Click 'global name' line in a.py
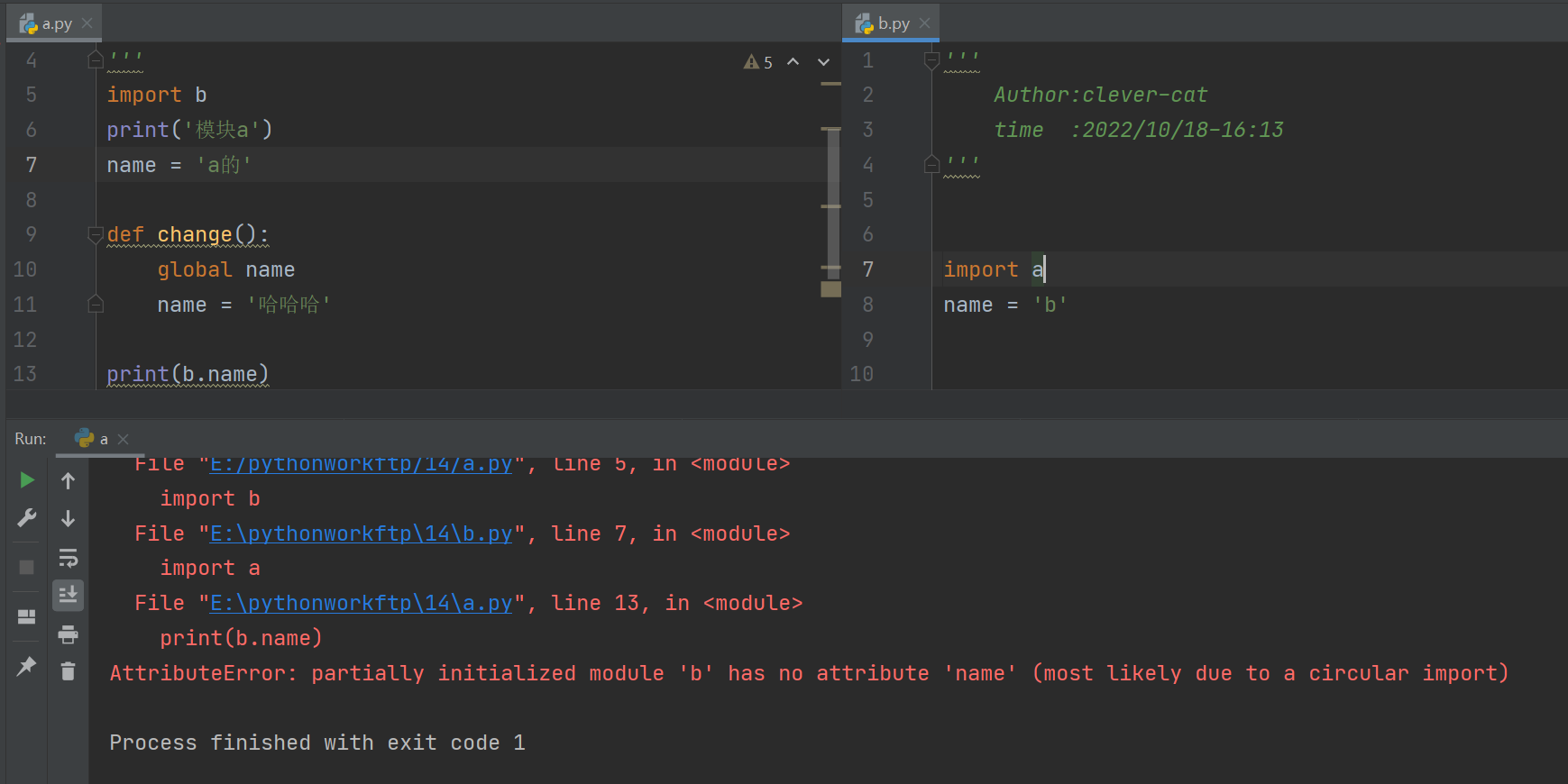This screenshot has width=1568, height=784. 226,269
